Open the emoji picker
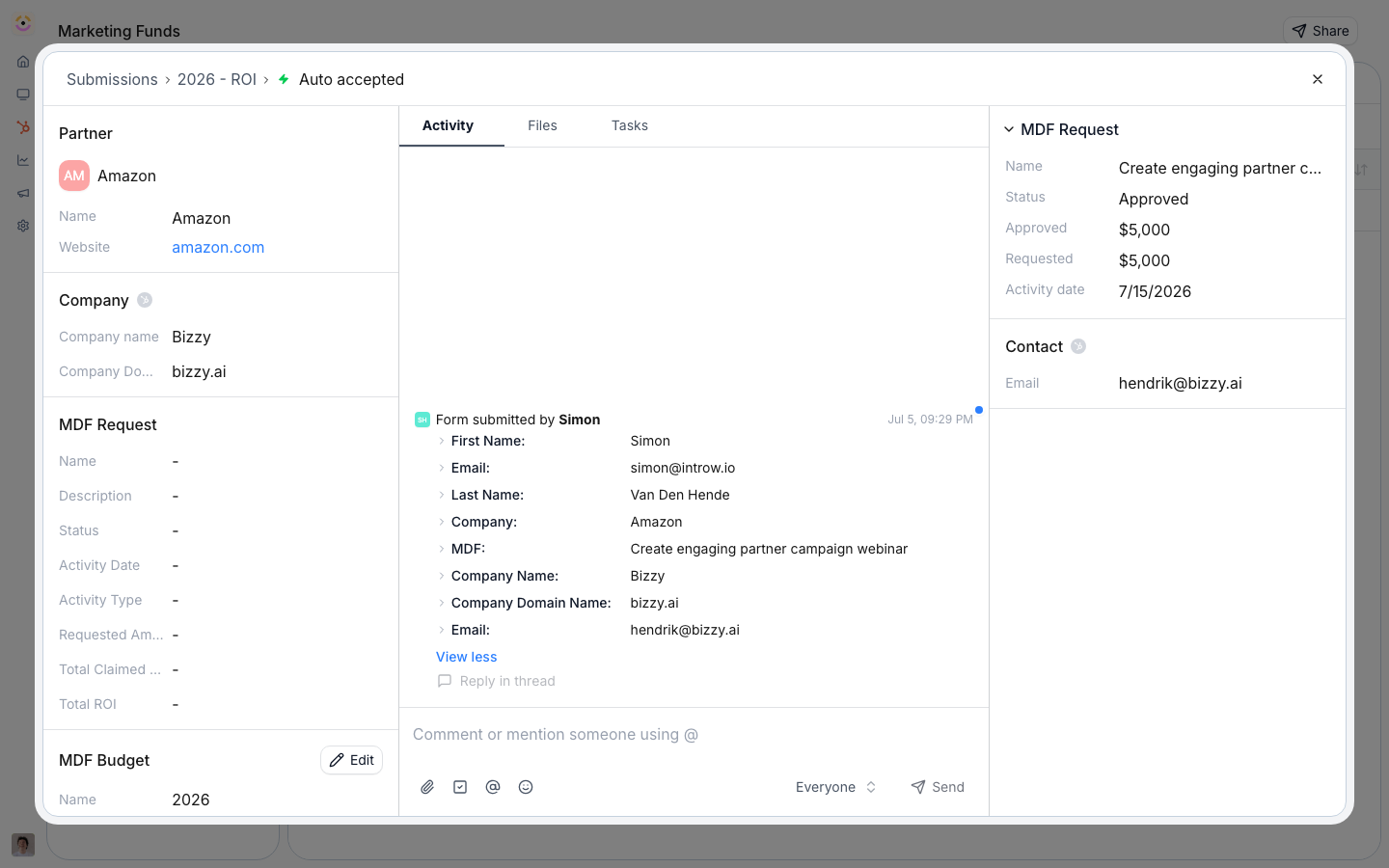The image size is (1389, 868). click(526, 787)
